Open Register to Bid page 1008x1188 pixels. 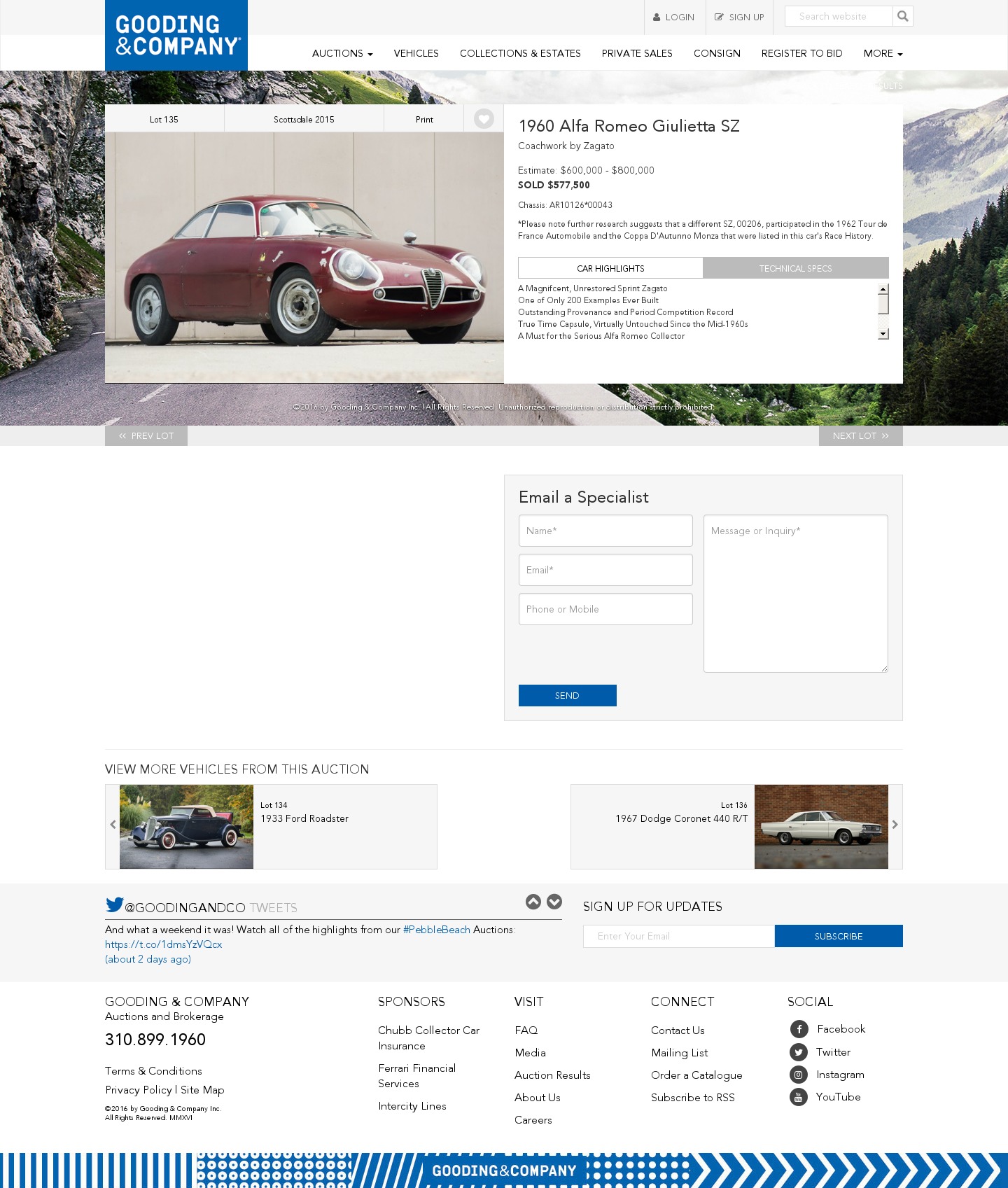pos(801,53)
